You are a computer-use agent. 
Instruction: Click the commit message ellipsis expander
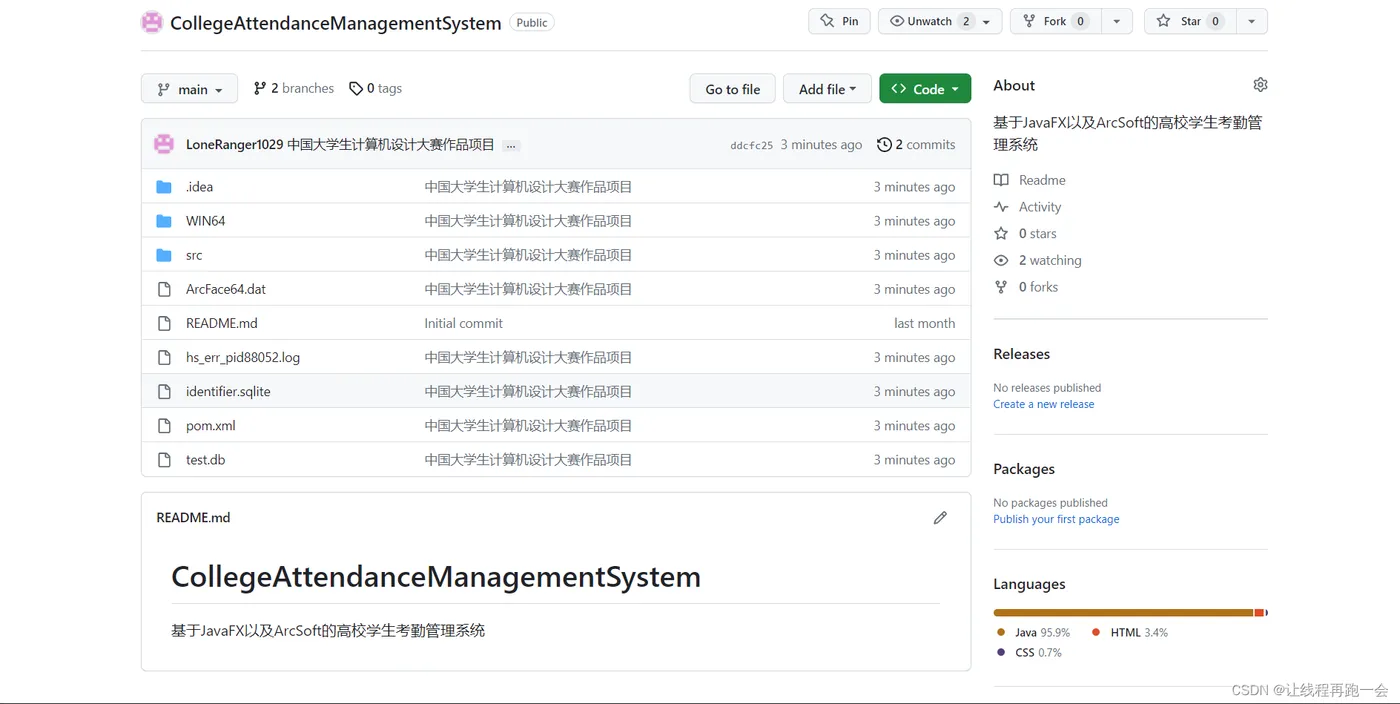tap(511, 146)
